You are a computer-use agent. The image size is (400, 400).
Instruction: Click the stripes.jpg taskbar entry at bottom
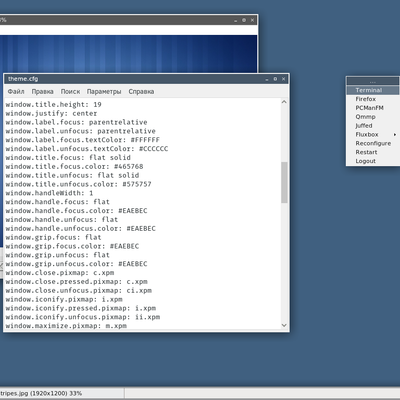point(62,393)
